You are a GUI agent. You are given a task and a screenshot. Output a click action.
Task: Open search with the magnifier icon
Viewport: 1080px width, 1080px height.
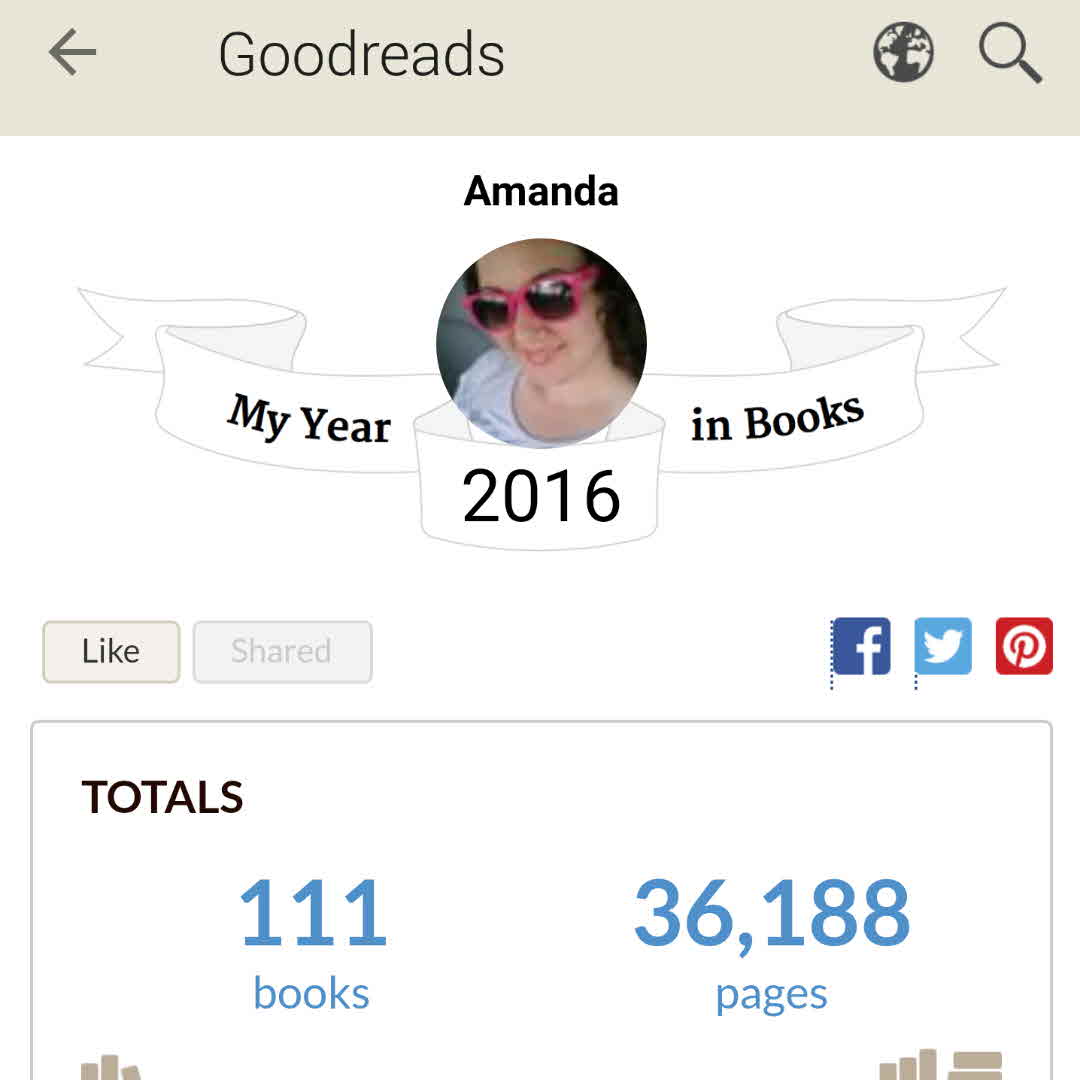[1010, 52]
